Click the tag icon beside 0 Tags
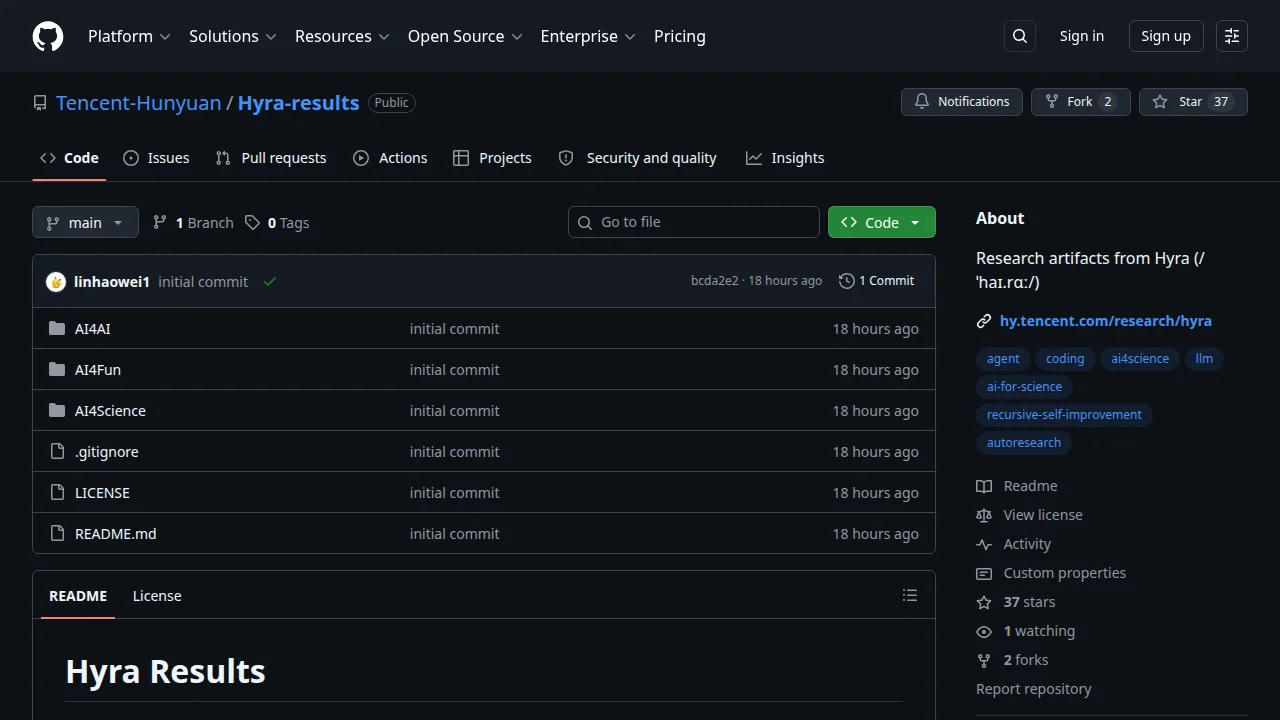 253,222
